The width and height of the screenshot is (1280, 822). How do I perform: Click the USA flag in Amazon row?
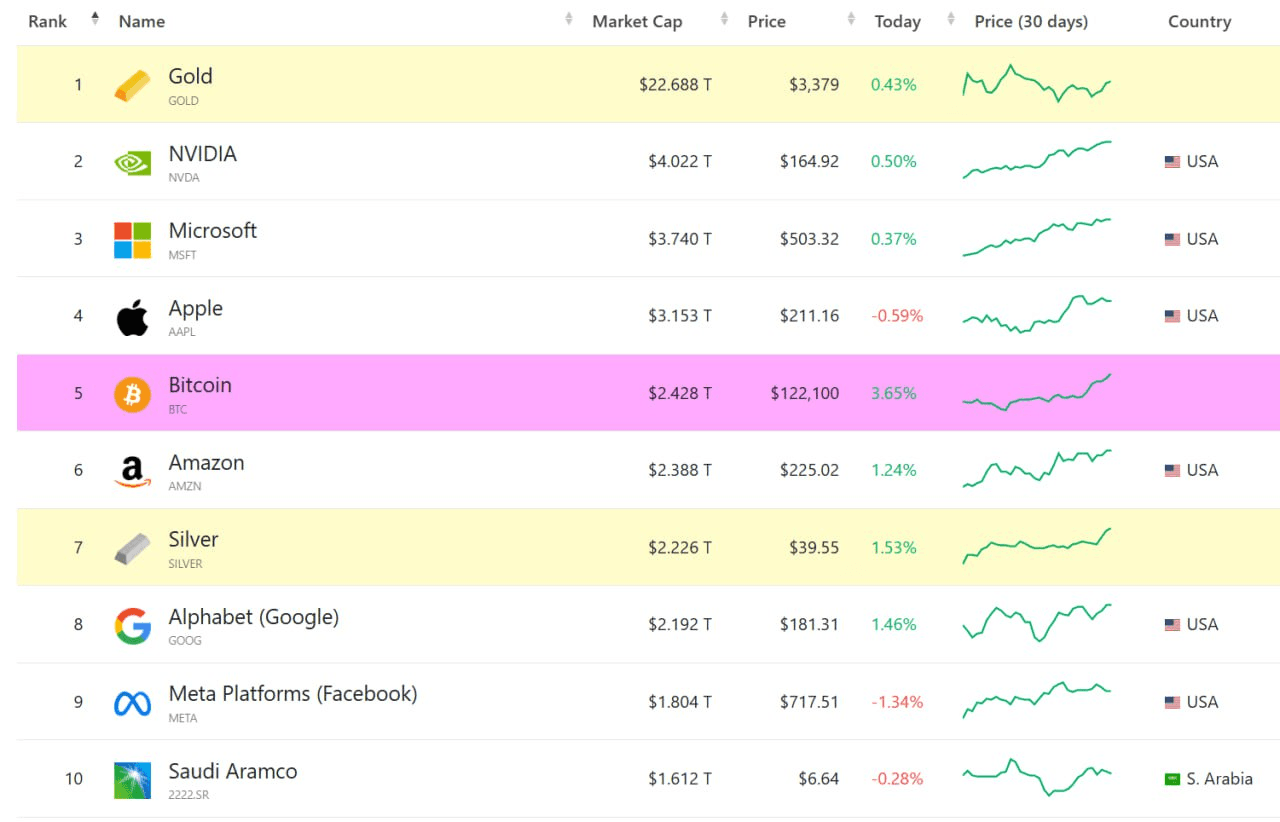coord(1172,471)
